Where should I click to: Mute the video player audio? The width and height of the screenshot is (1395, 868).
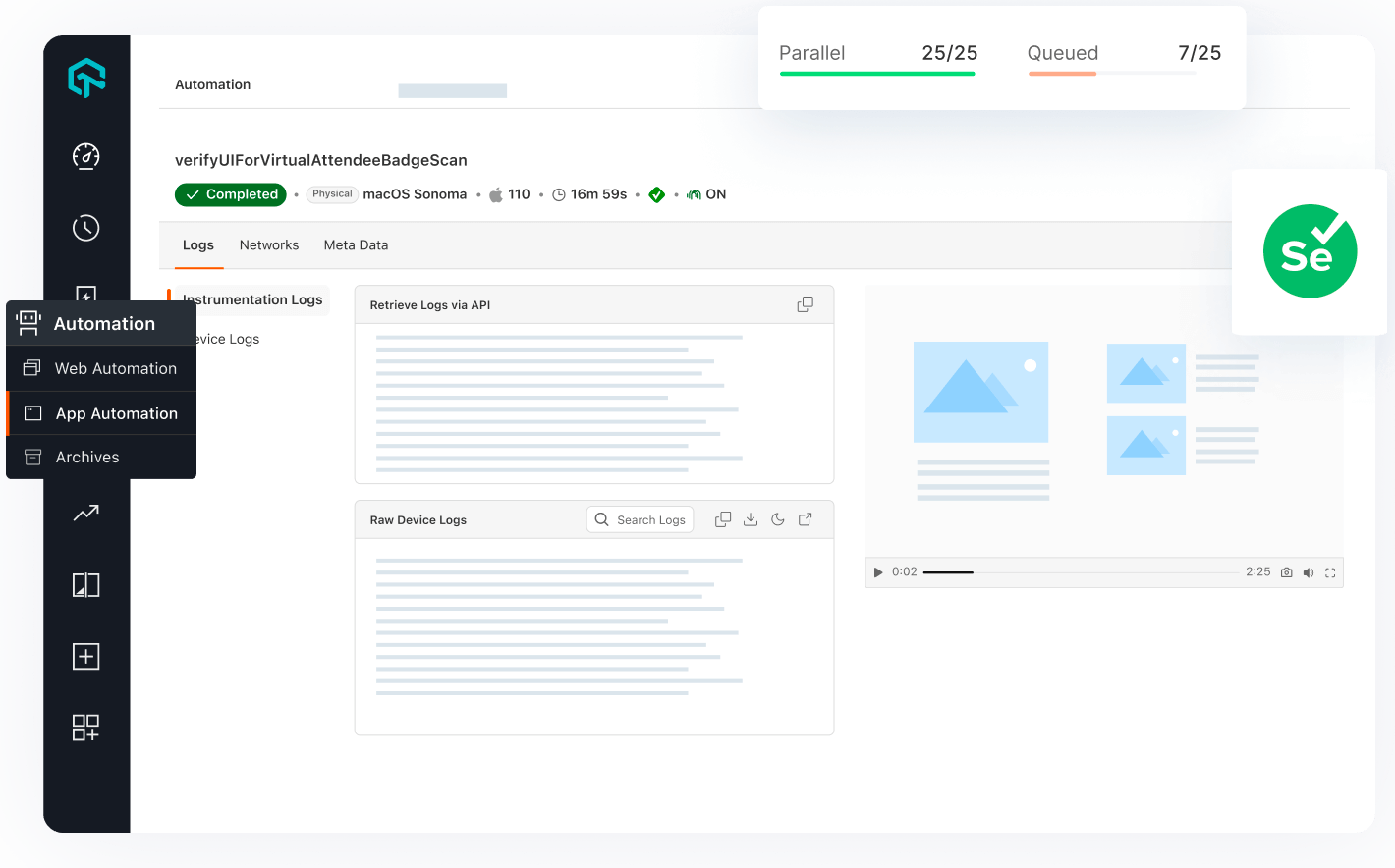pos(1309,572)
